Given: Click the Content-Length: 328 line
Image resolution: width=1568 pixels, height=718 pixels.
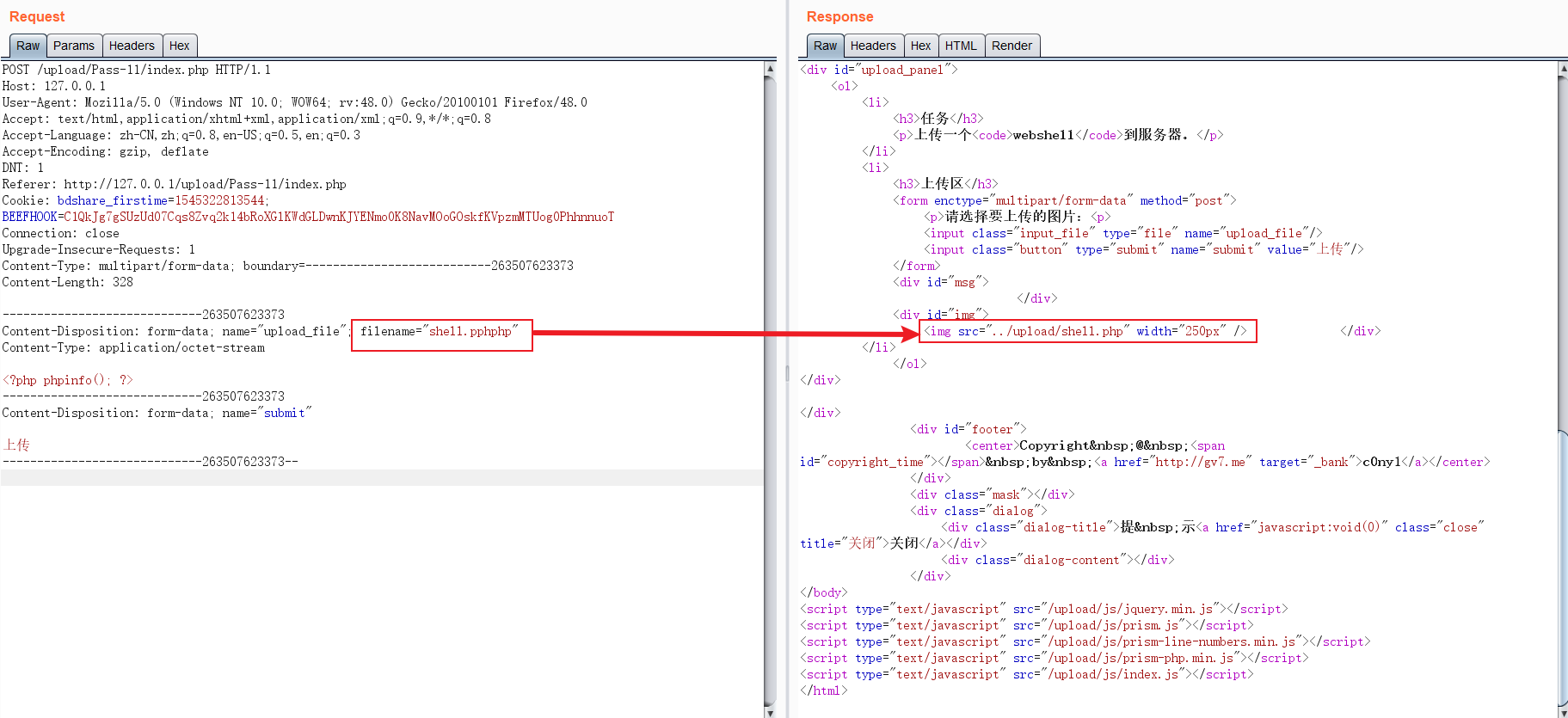Looking at the screenshot, I should click(x=68, y=282).
